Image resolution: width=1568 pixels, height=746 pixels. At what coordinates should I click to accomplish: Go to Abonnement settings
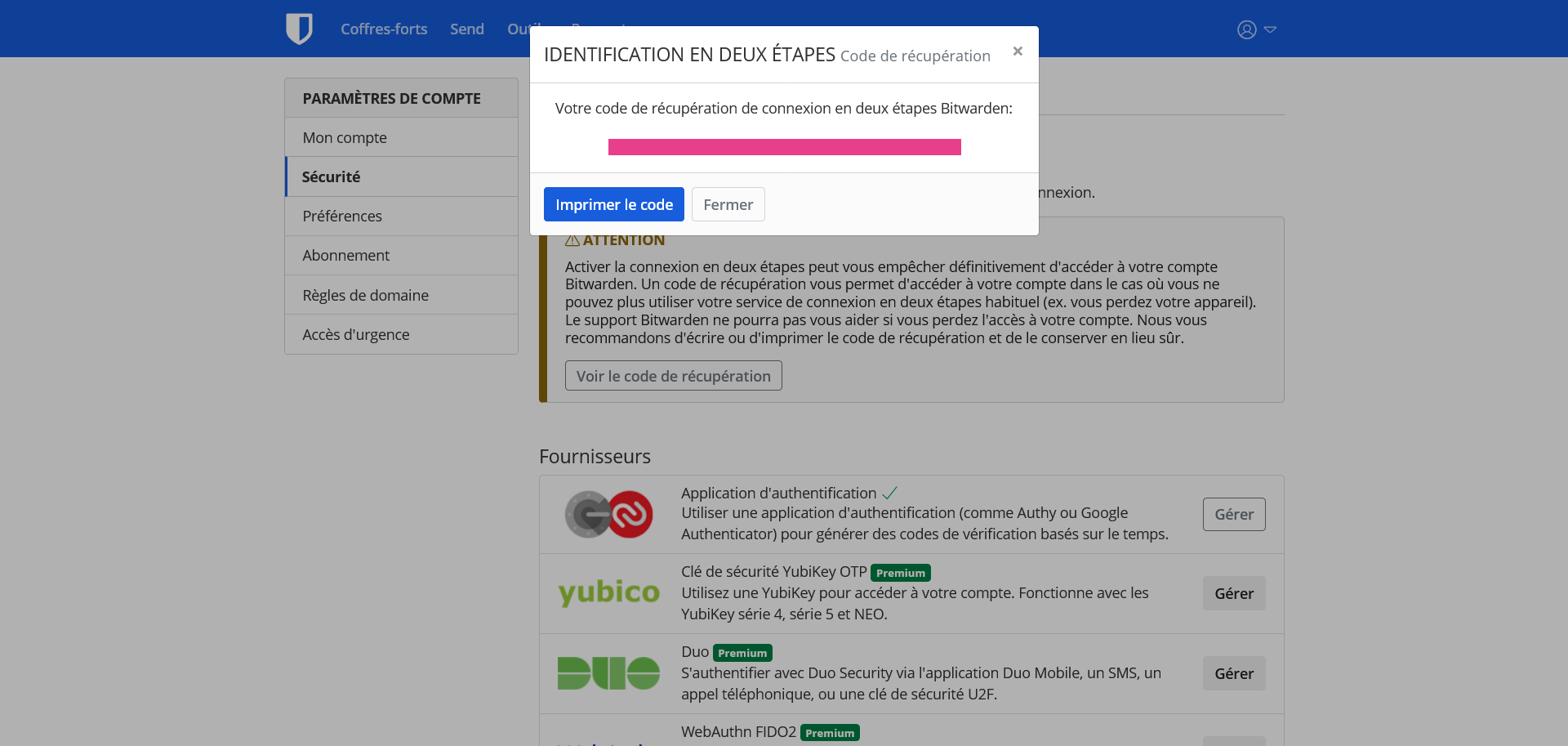point(346,255)
